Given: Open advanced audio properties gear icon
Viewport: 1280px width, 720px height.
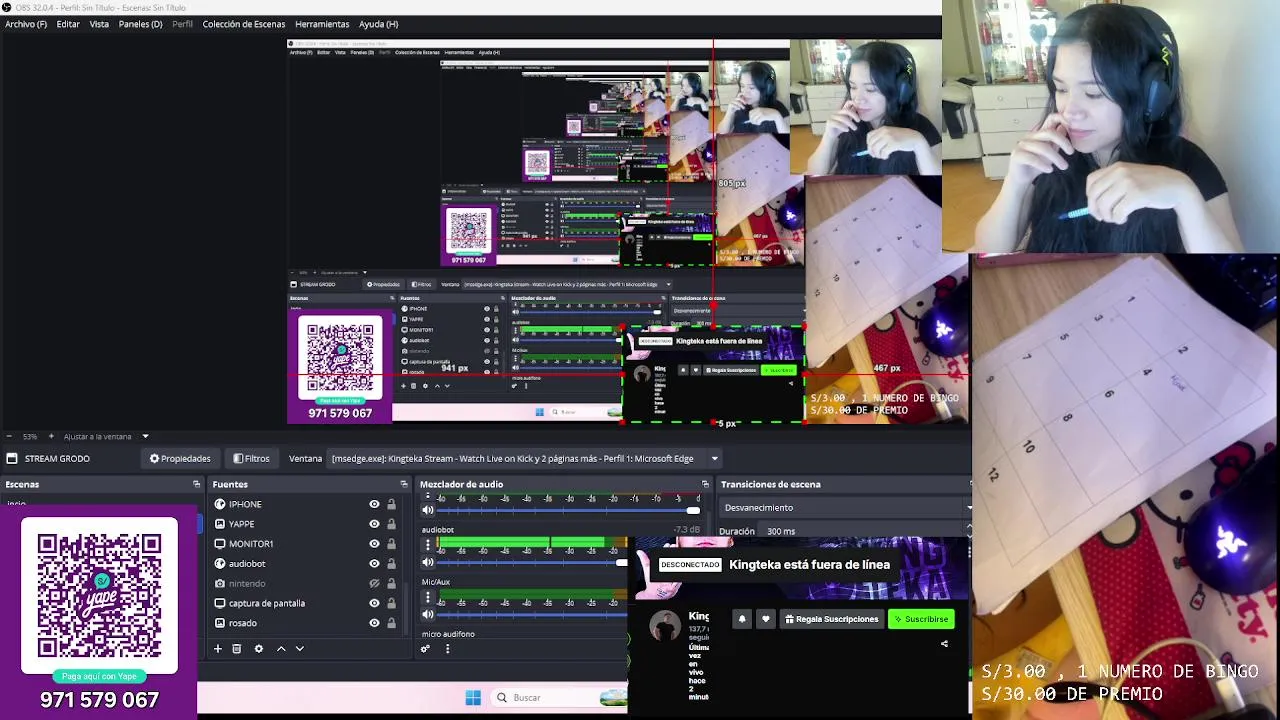Looking at the screenshot, I should (425, 649).
